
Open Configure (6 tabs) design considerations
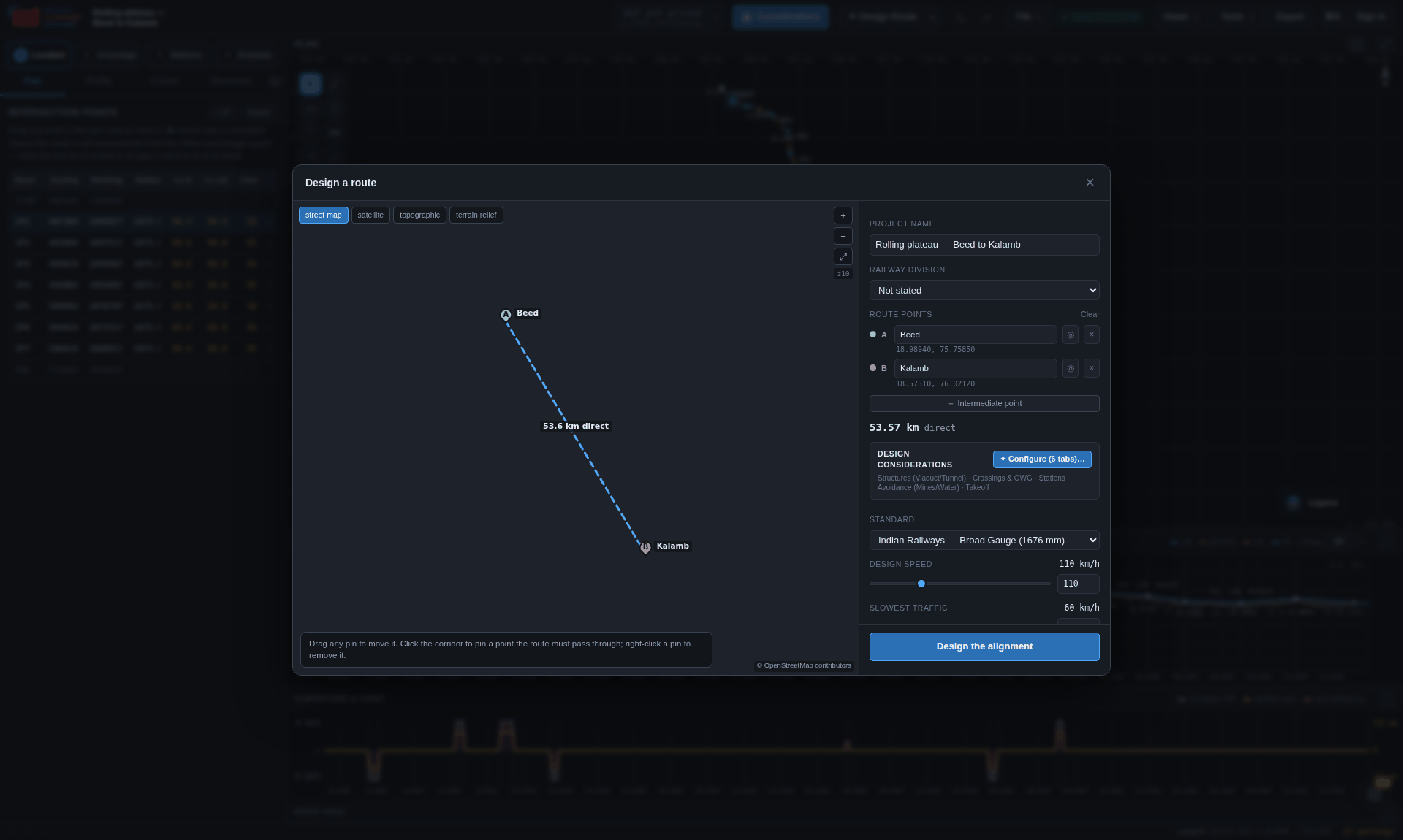(1042, 459)
